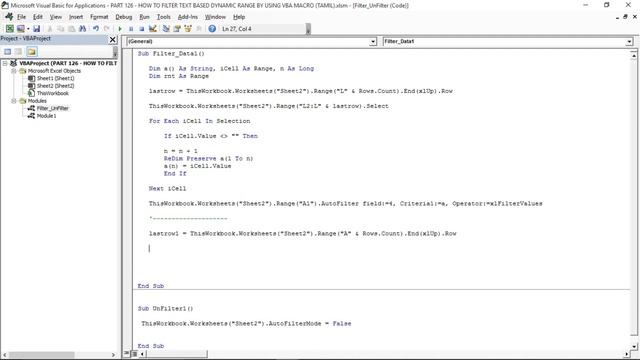Open the Properties Window toolbar icon
Screen dimensions: 640x360
177,29
